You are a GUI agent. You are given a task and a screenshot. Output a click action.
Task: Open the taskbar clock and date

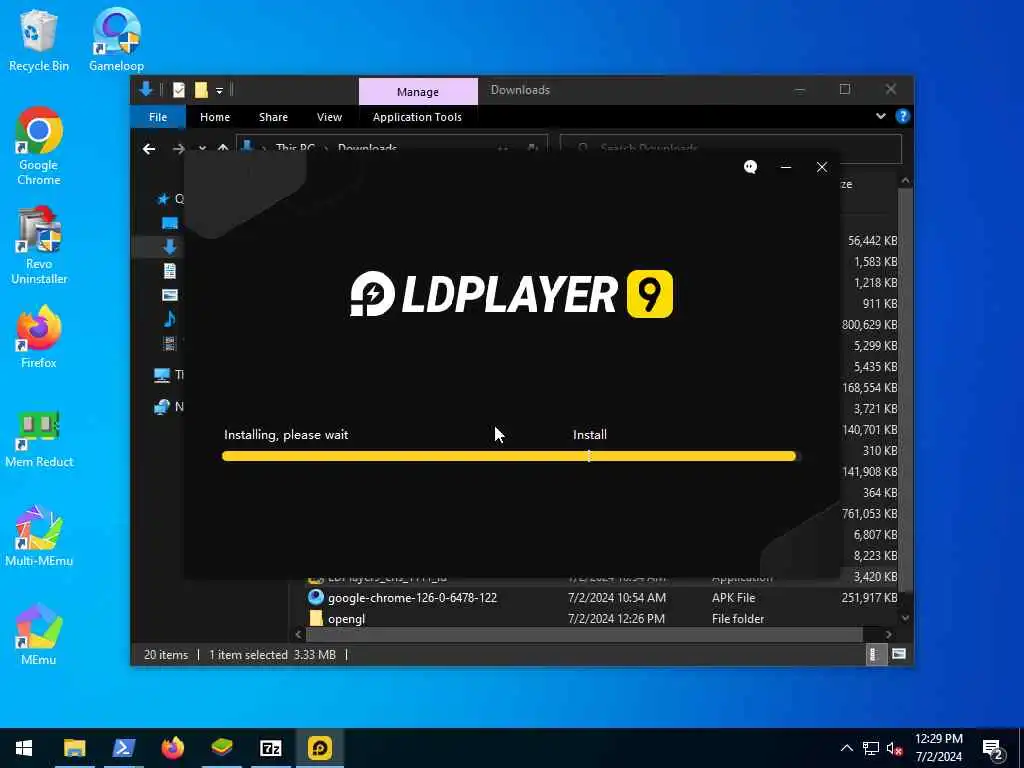point(938,748)
